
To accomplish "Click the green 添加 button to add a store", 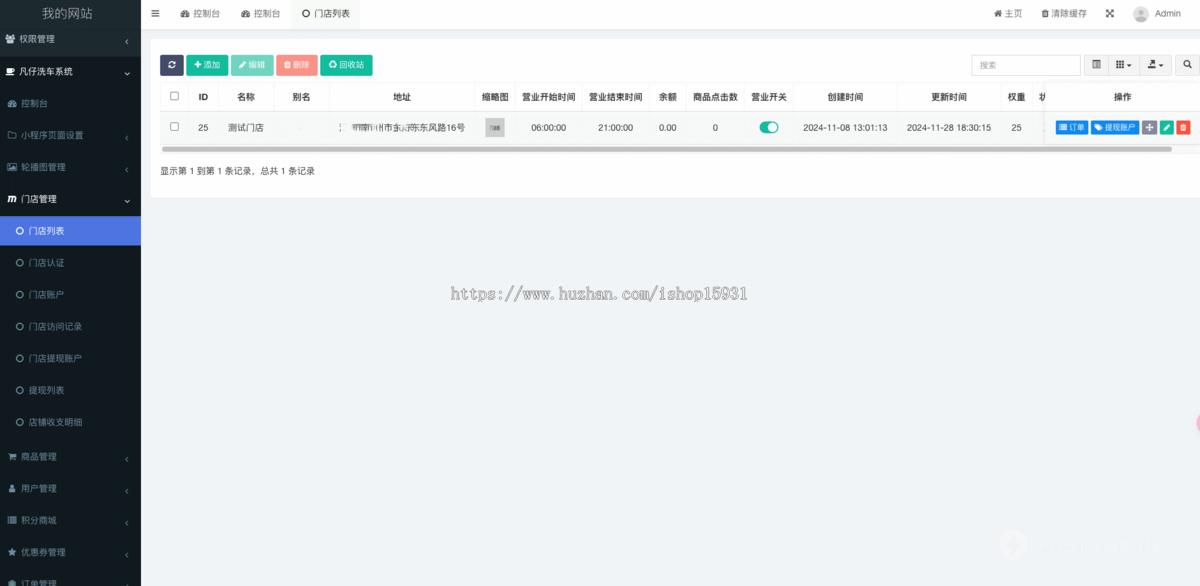I will coord(207,64).
